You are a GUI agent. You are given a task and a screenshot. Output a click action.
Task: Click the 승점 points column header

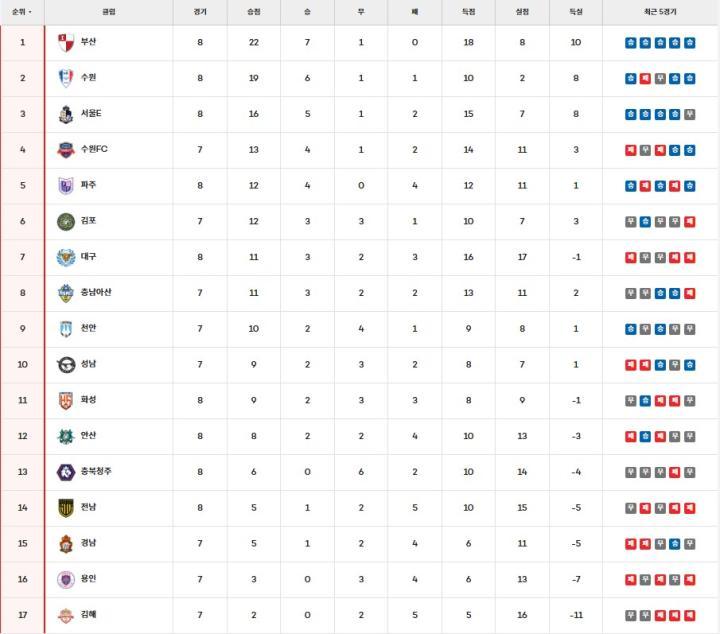253,12
